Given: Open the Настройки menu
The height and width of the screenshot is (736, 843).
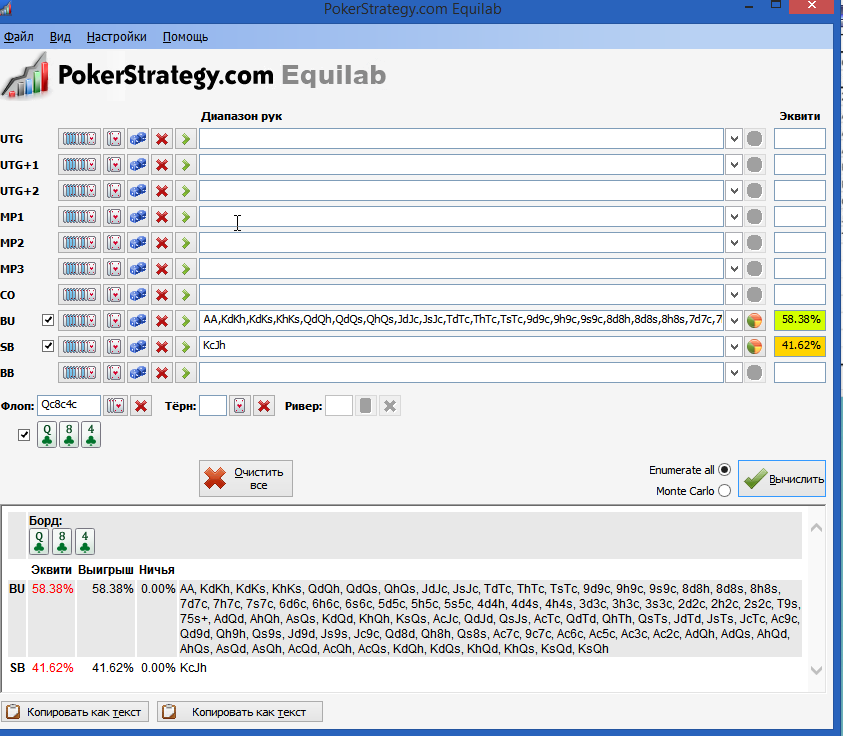Looking at the screenshot, I should (117, 37).
